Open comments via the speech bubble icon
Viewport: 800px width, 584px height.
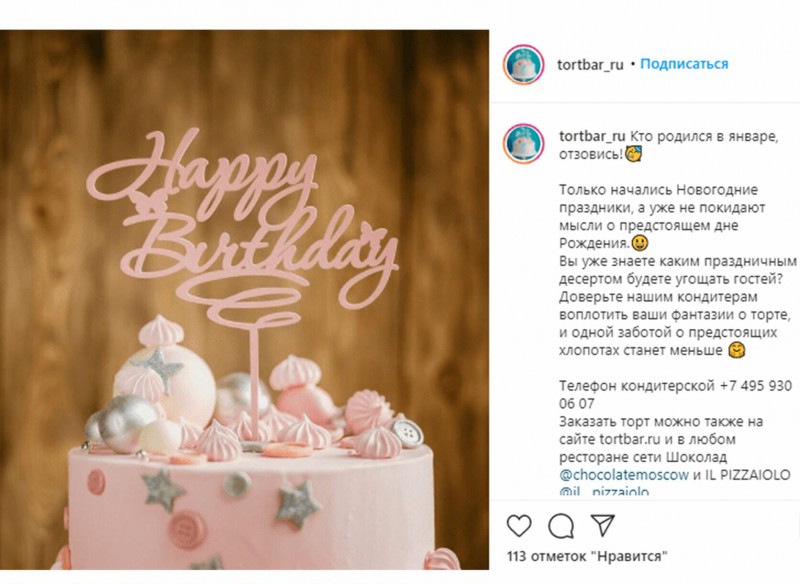pos(561,525)
